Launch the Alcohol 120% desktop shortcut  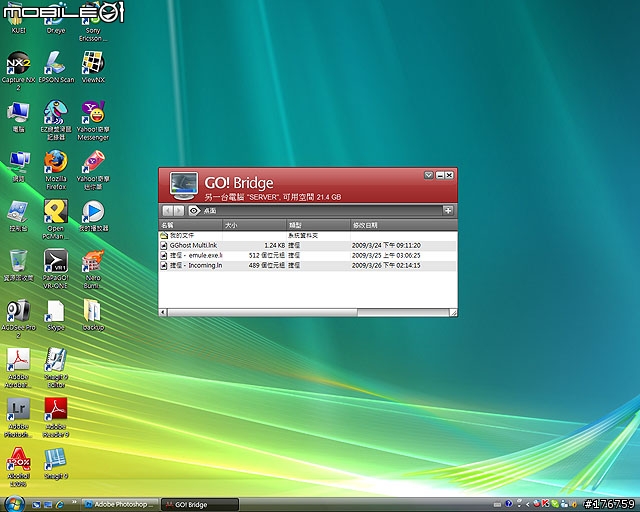(x=18, y=467)
